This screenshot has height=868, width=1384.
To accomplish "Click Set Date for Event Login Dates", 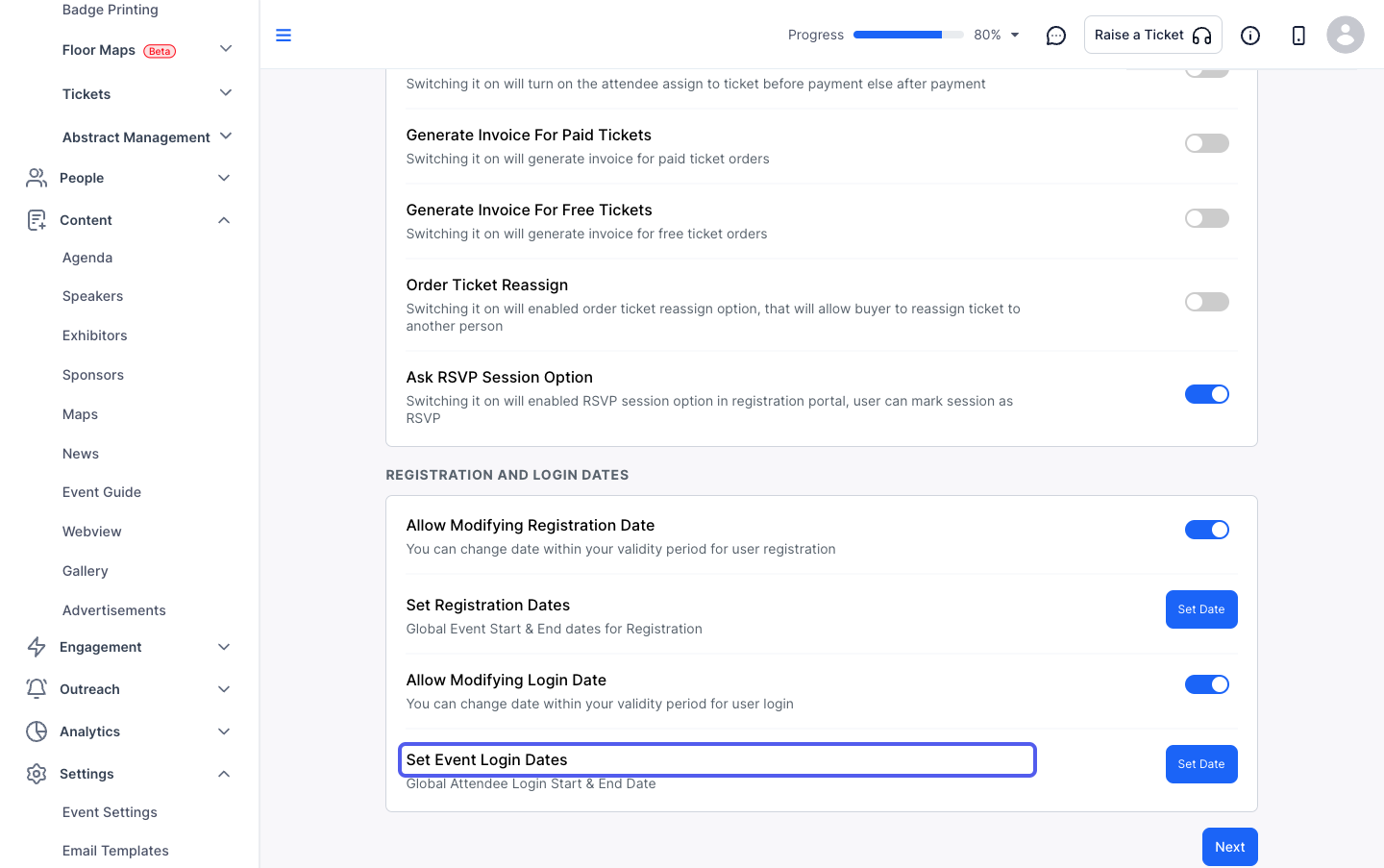I will 1201,764.
